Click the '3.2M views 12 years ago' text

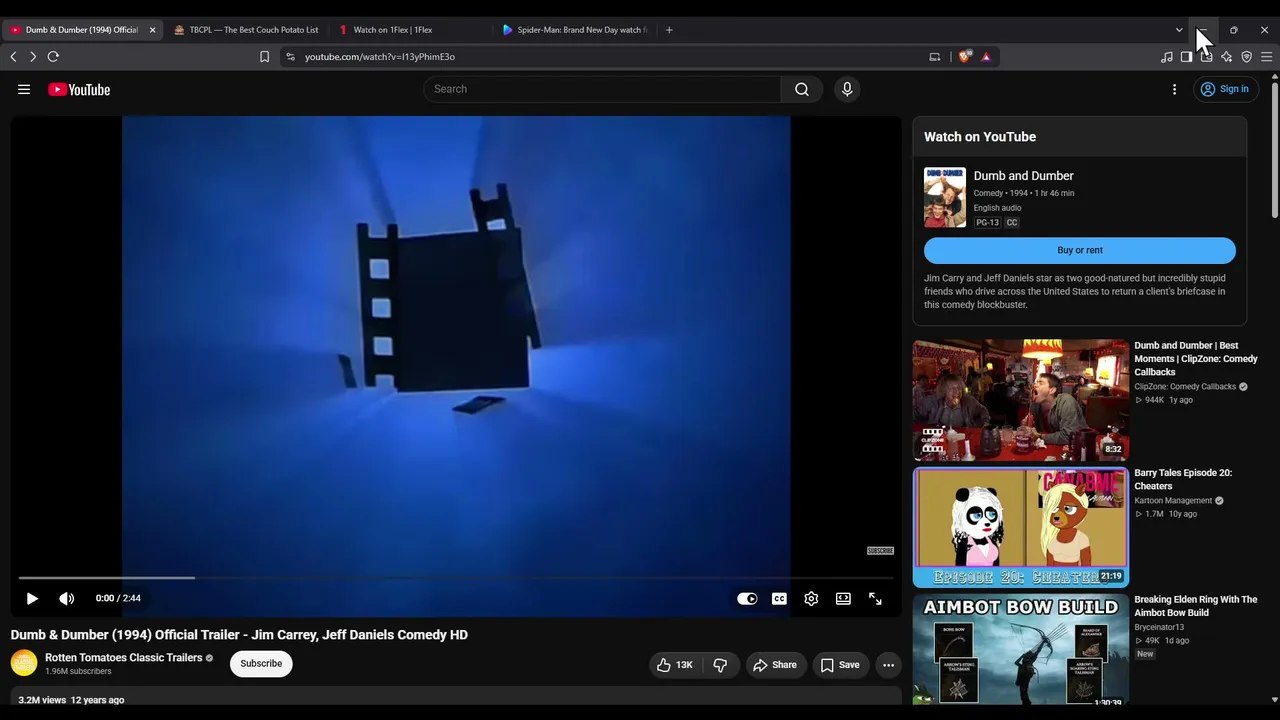[x=71, y=700]
